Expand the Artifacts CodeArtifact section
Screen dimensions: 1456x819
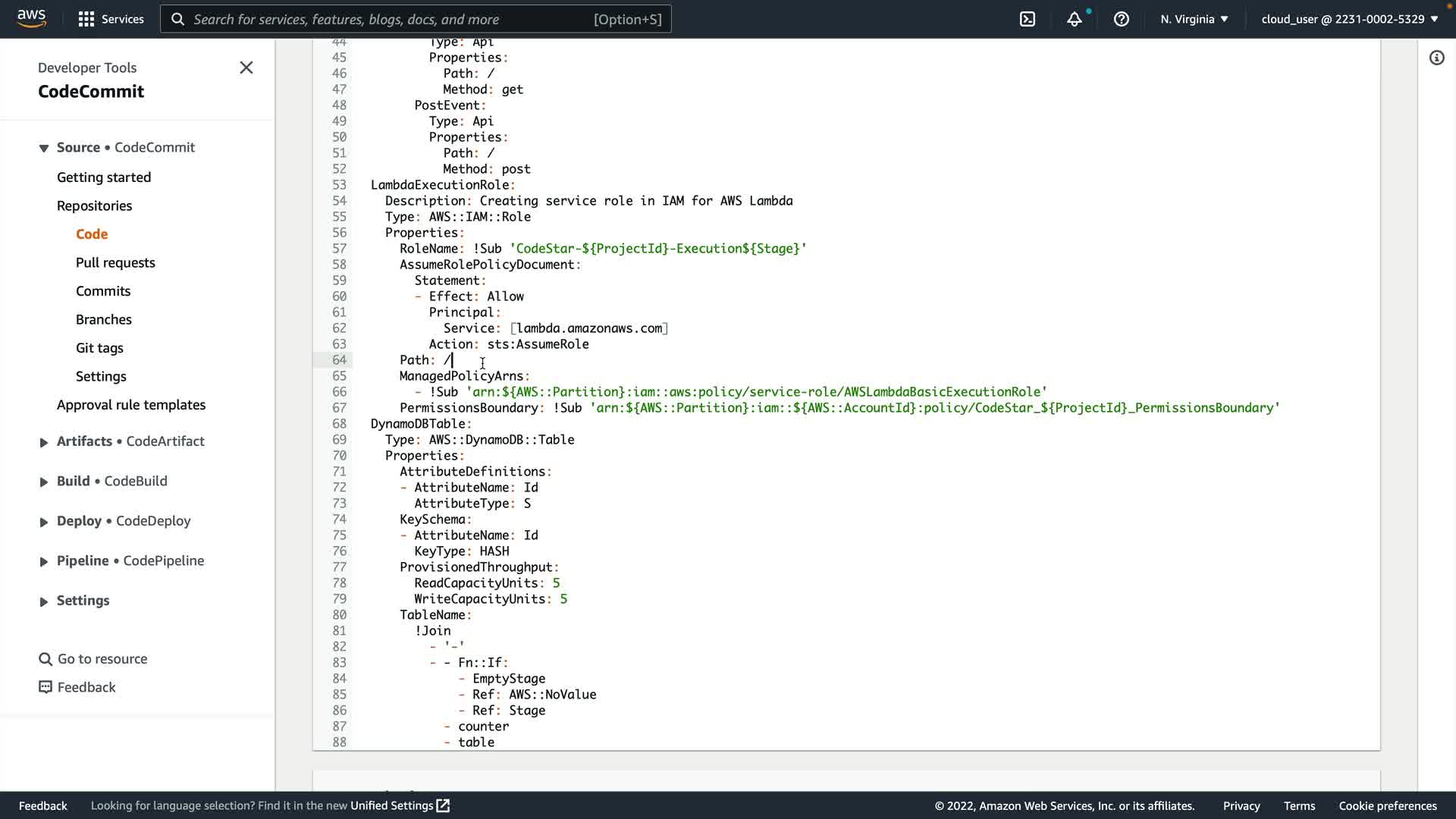pyautogui.click(x=44, y=442)
